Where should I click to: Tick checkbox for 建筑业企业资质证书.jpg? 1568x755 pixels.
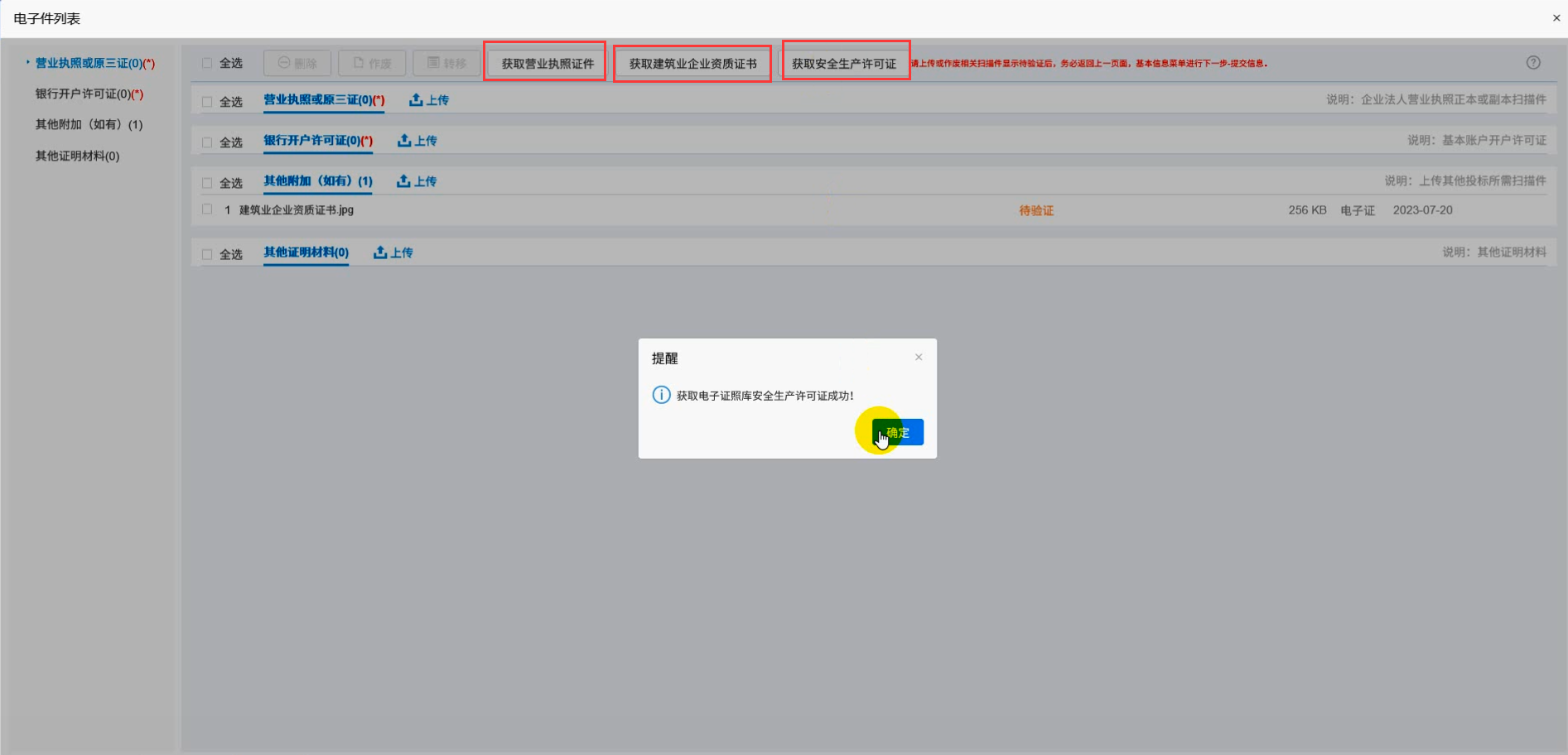(207, 210)
